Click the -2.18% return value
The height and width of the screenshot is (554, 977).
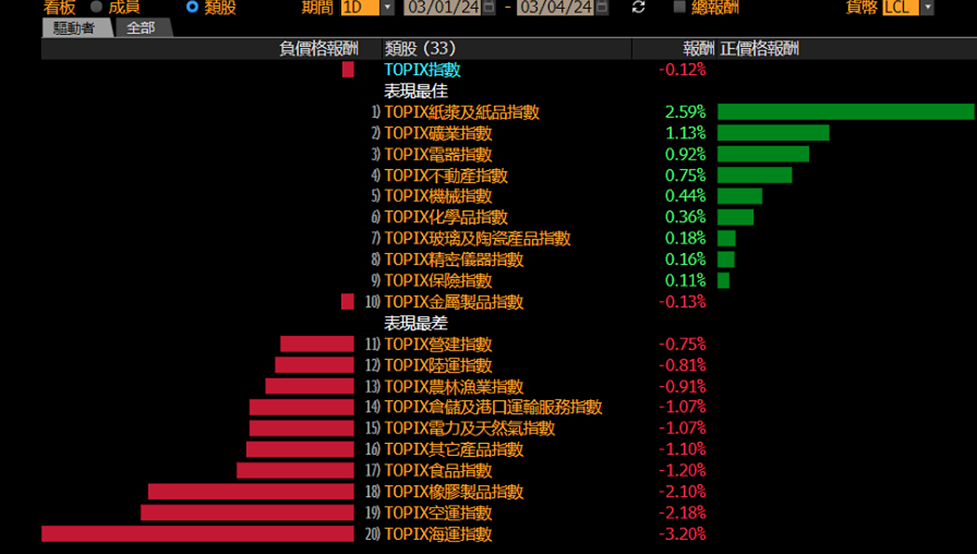[x=682, y=513]
